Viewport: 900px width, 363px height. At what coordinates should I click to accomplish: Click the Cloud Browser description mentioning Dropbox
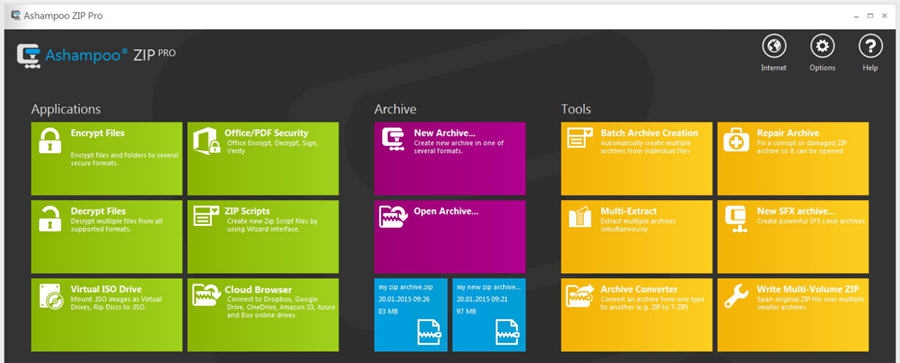tap(280, 307)
